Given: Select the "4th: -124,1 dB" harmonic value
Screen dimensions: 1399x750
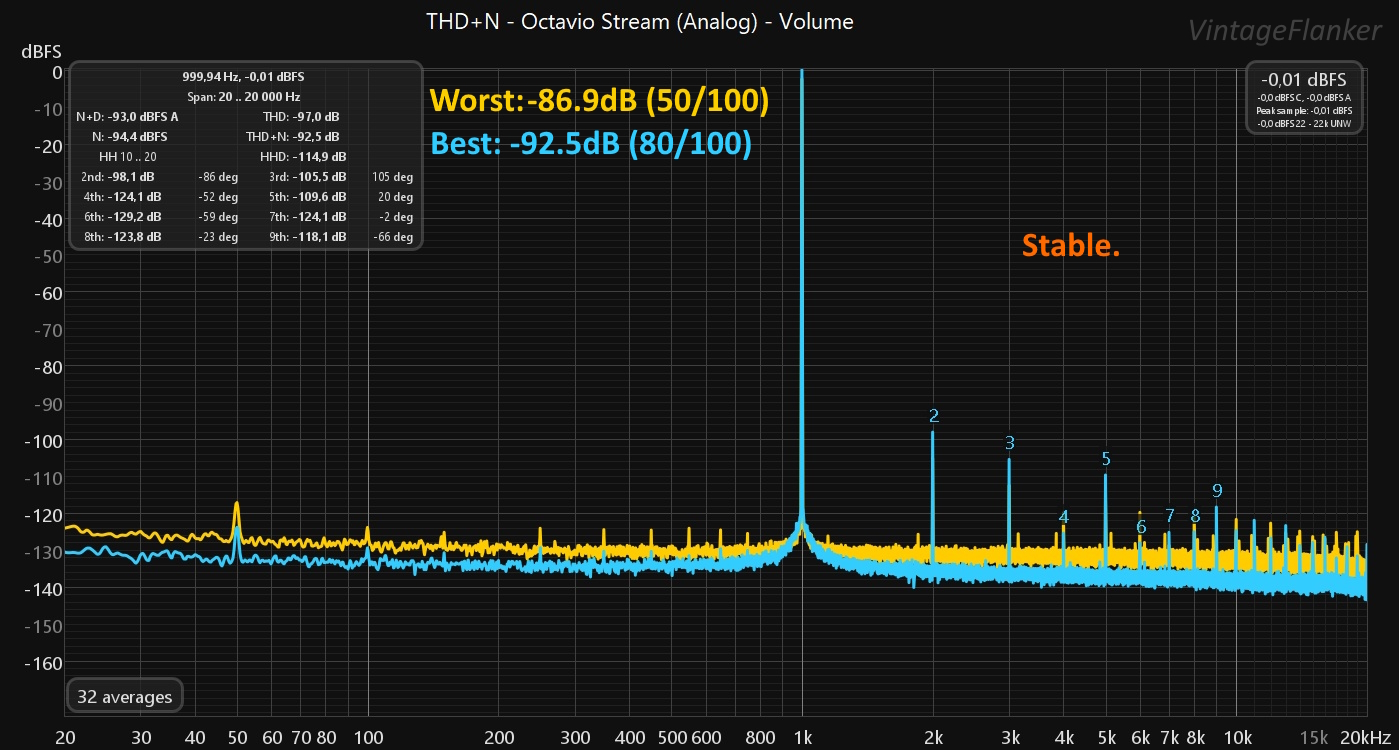Looking at the screenshot, I should [x=122, y=197].
